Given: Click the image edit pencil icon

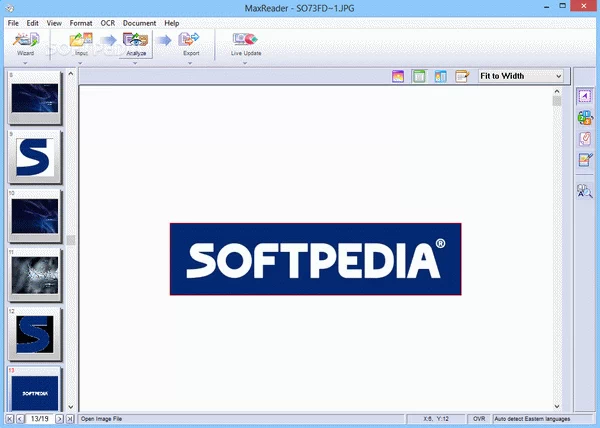Looking at the screenshot, I should 585,160.
